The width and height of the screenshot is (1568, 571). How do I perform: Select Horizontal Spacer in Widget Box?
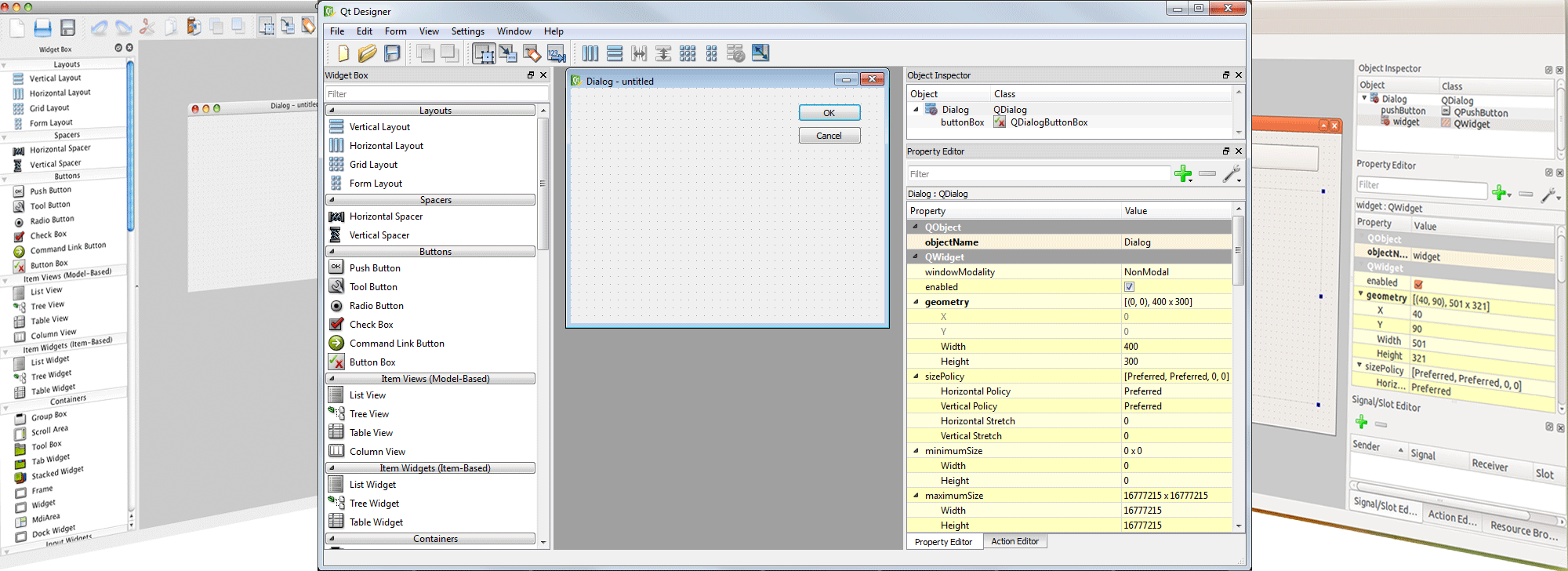(386, 216)
